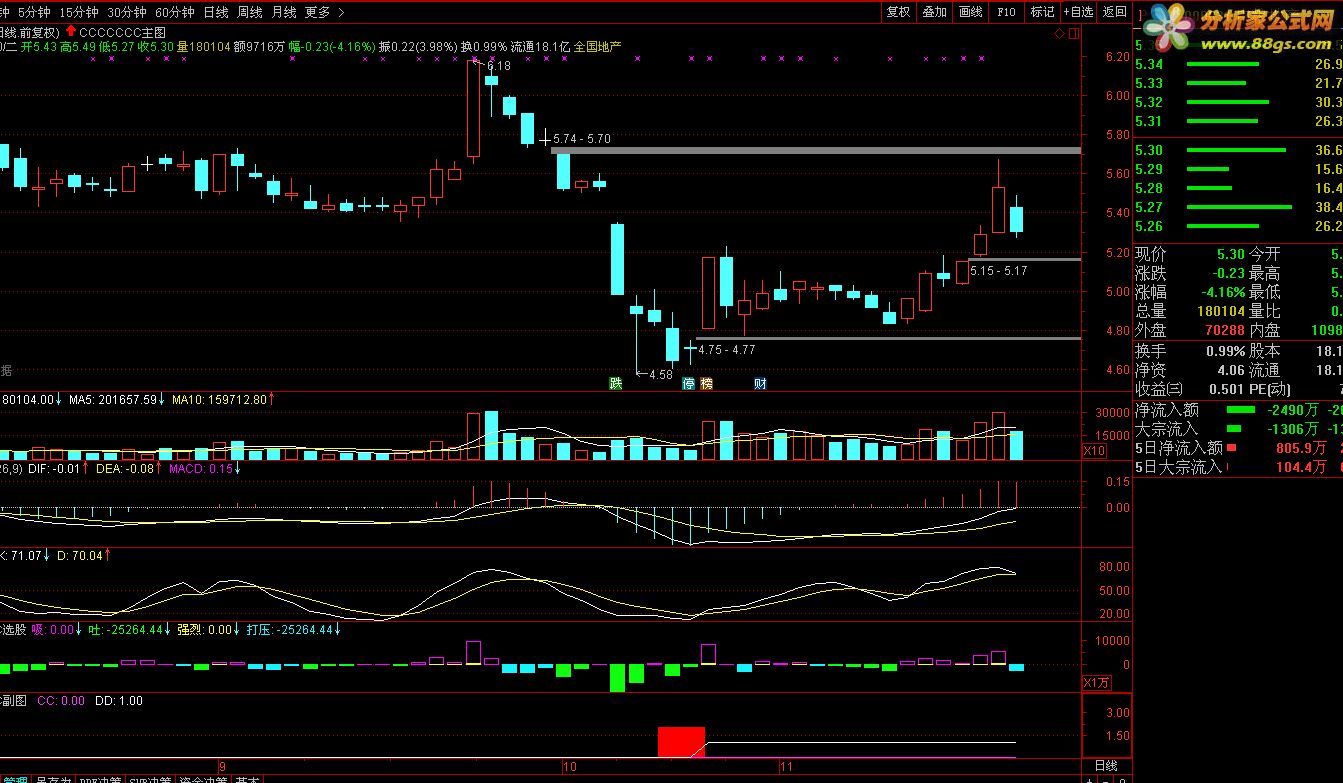Screen dimensions: 1343x783
Task: Select the 5.34 sell price row
Action: coord(1238,64)
